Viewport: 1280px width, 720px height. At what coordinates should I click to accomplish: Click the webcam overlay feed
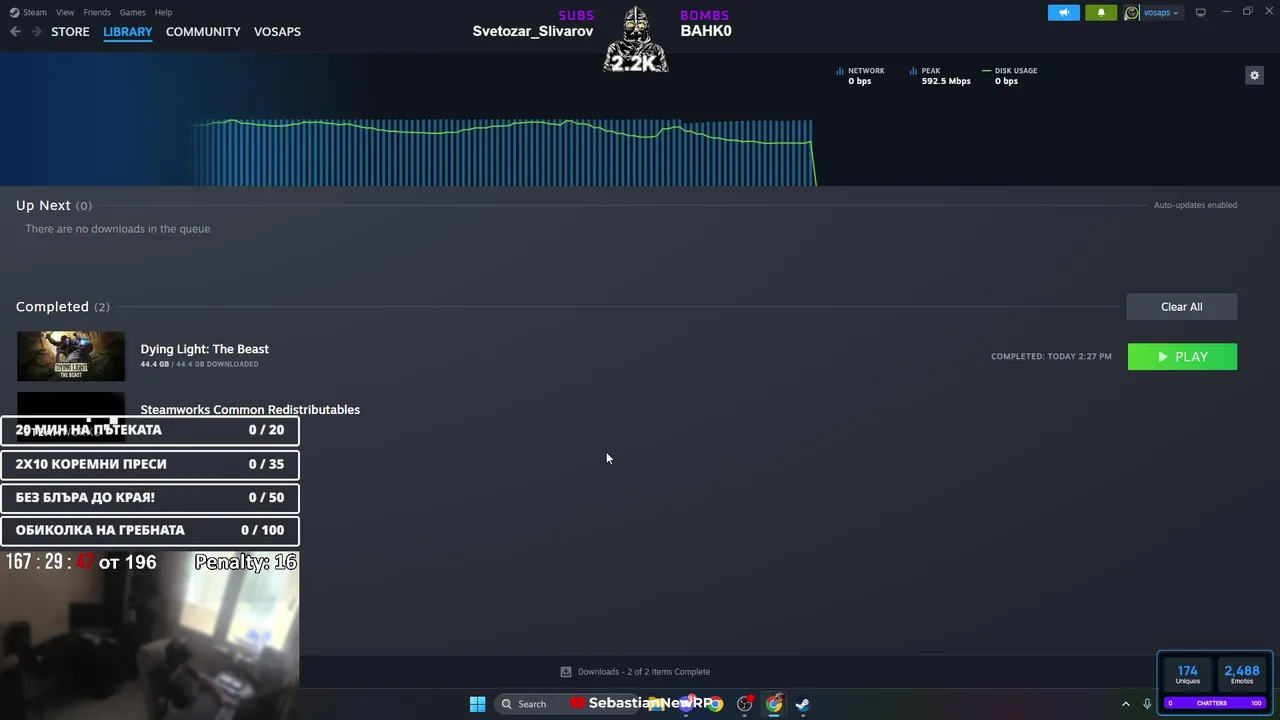pos(150,635)
